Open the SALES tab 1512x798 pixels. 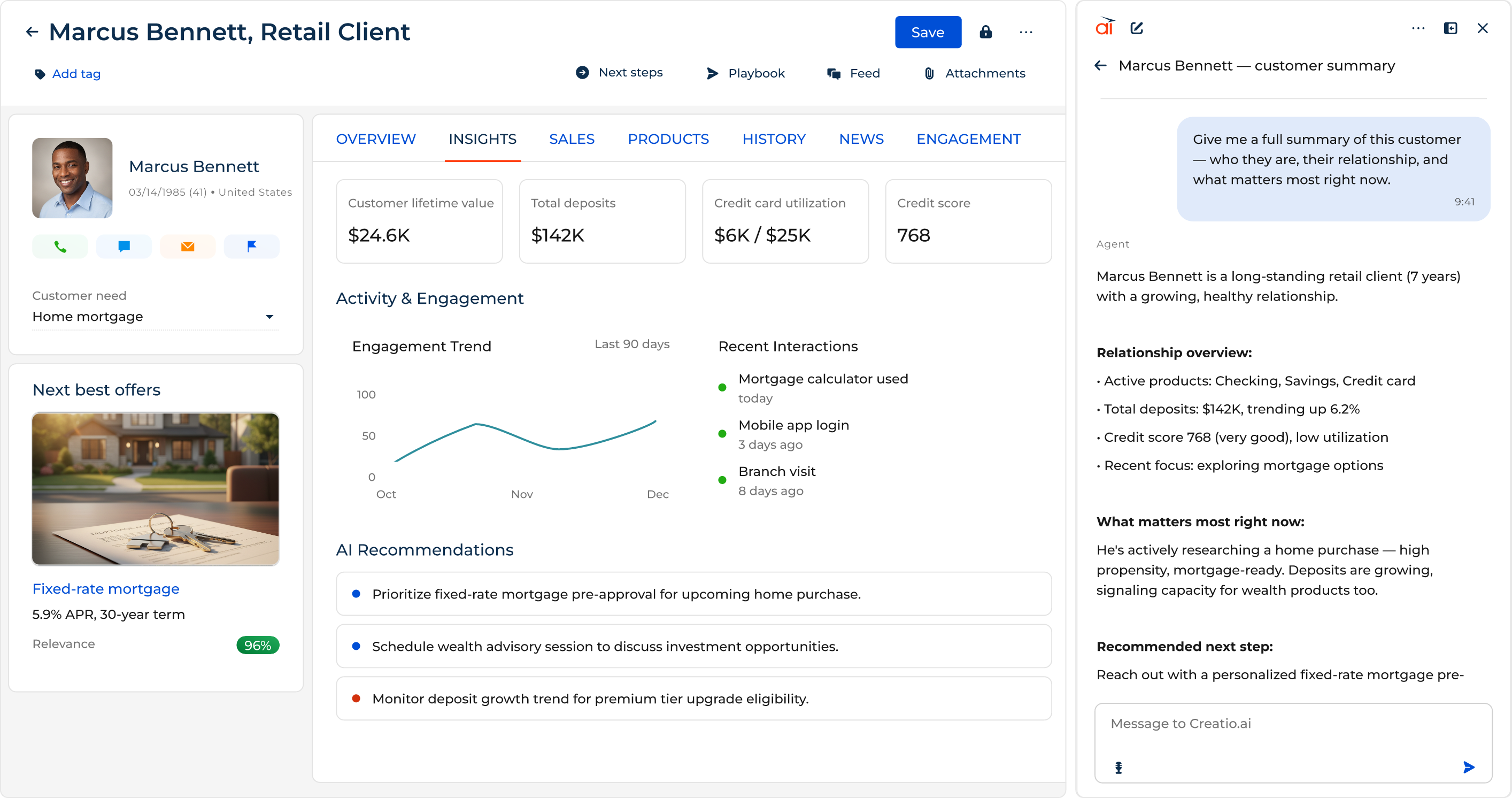[572, 139]
